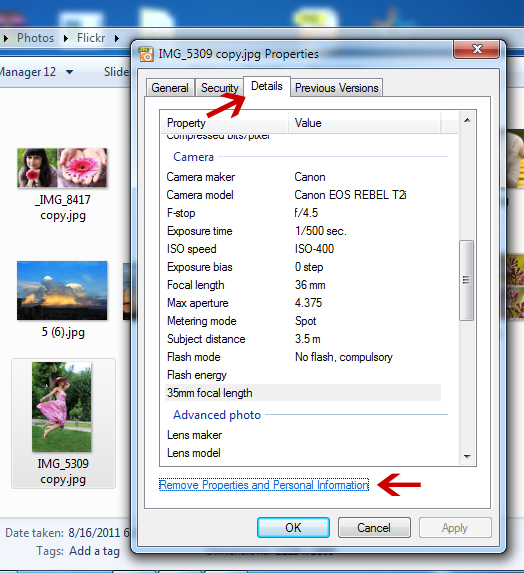This screenshot has width=524, height=573.
Task: Click the Canon EOS REBEL T2i value
Action: 350,195
